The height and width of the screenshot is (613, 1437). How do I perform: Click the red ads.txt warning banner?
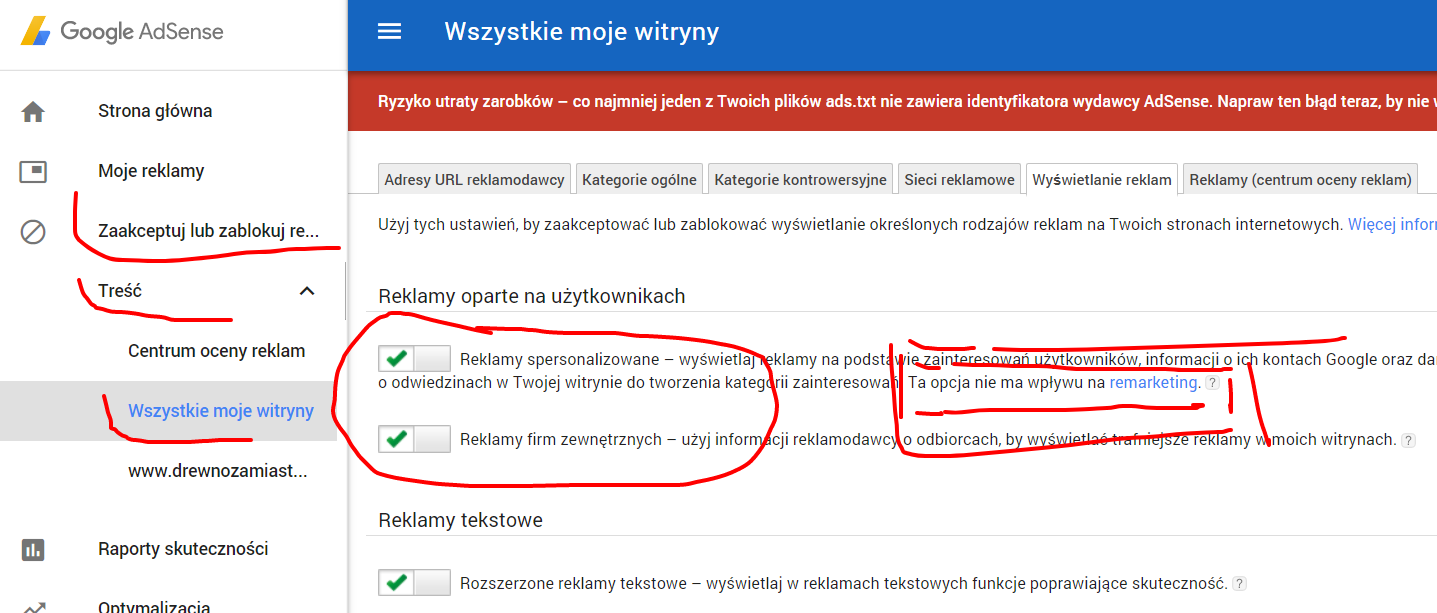(x=892, y=101)
